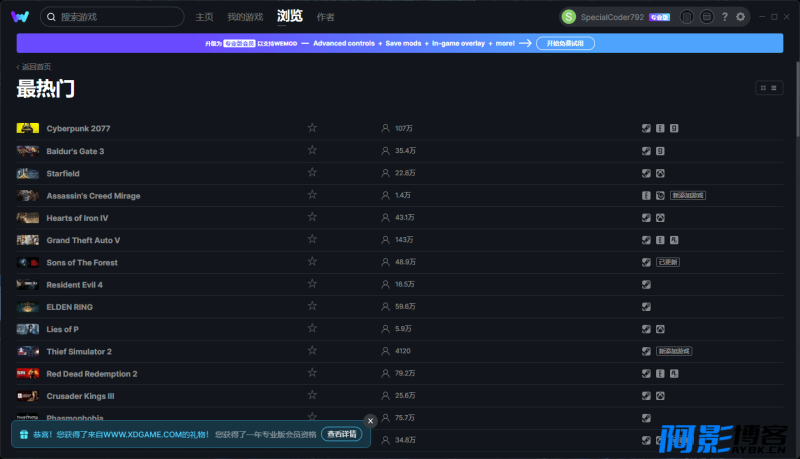The image size is (800, 459).
Task: Click Xbox icon on Lies of P row
Action: [660, 329]
